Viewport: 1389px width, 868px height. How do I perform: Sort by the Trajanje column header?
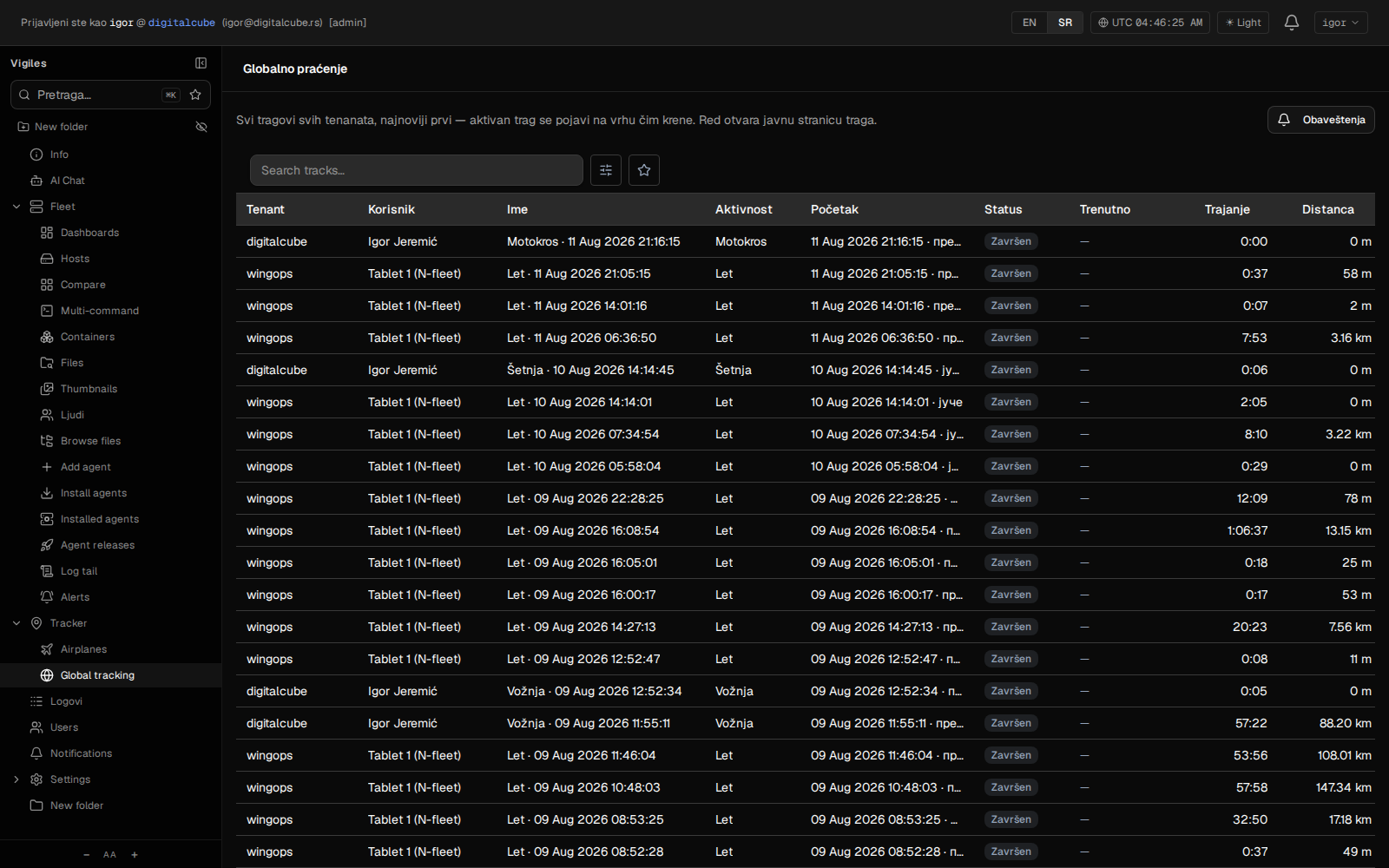pyautogui.click(x=1228, y=209)
